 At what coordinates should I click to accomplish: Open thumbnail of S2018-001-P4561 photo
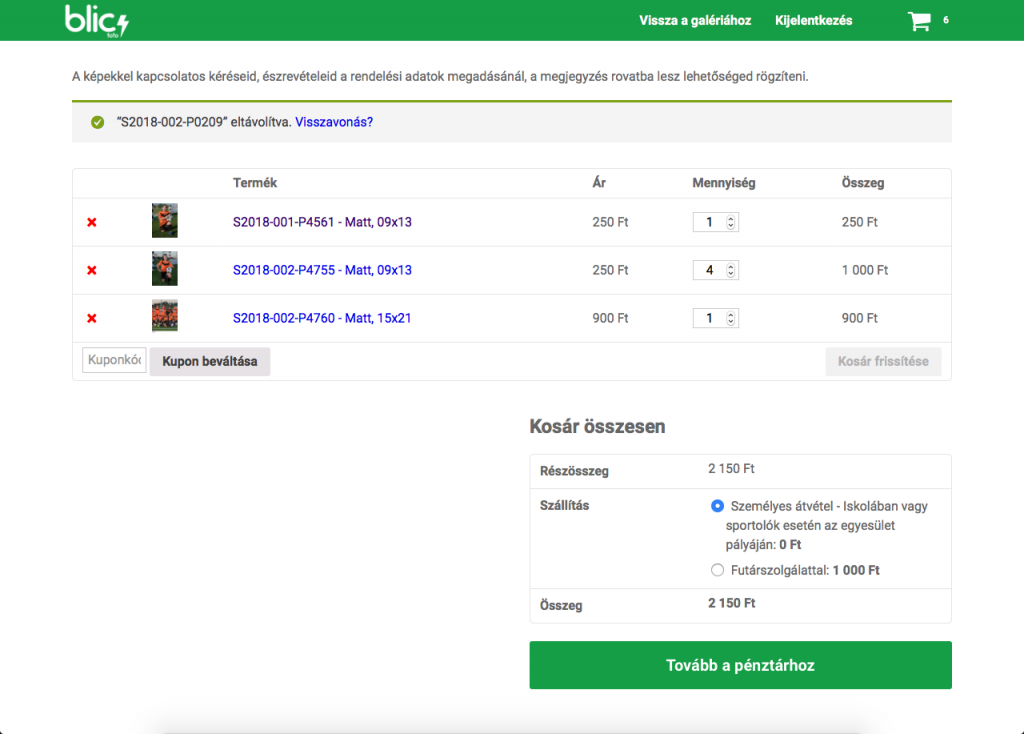(x=165, y=221)
